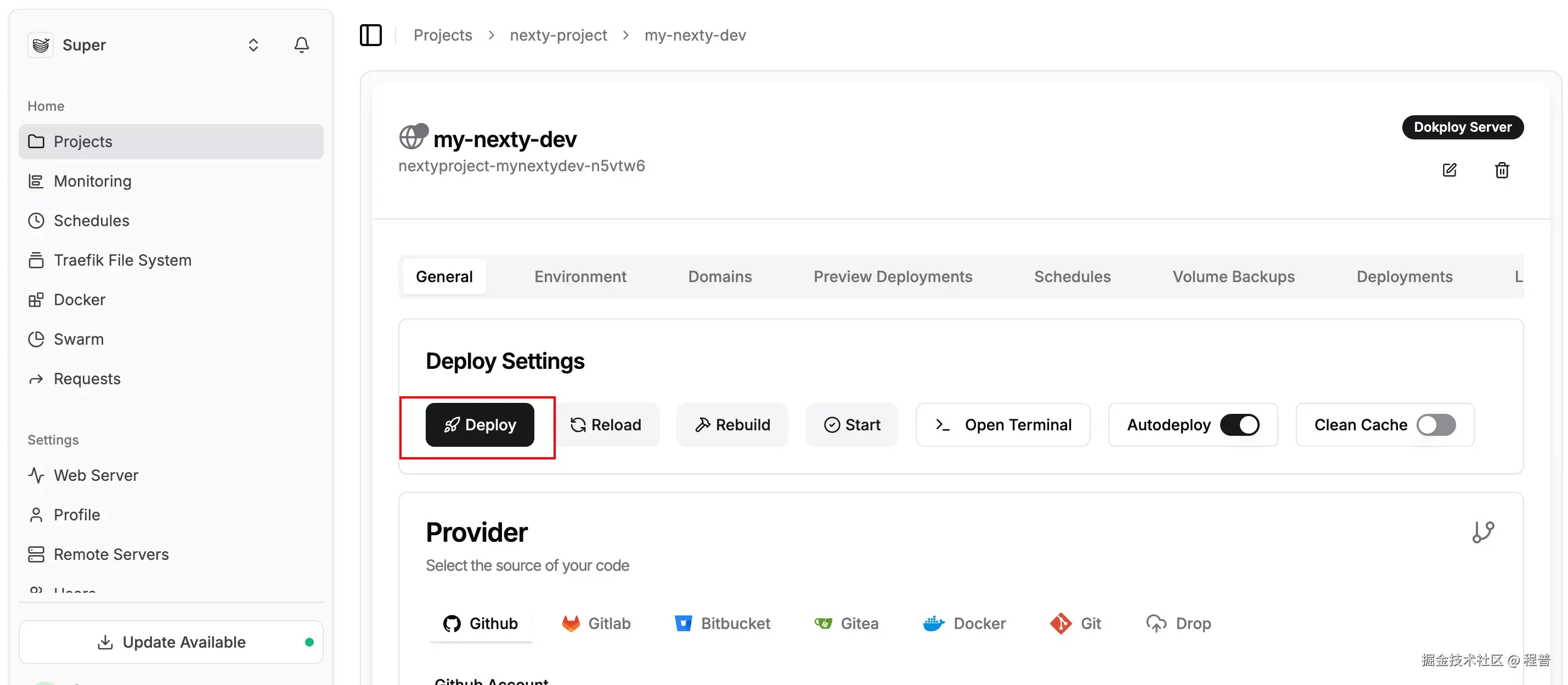
Task: Open the notifications bell icon
Action: click(301, 44)
